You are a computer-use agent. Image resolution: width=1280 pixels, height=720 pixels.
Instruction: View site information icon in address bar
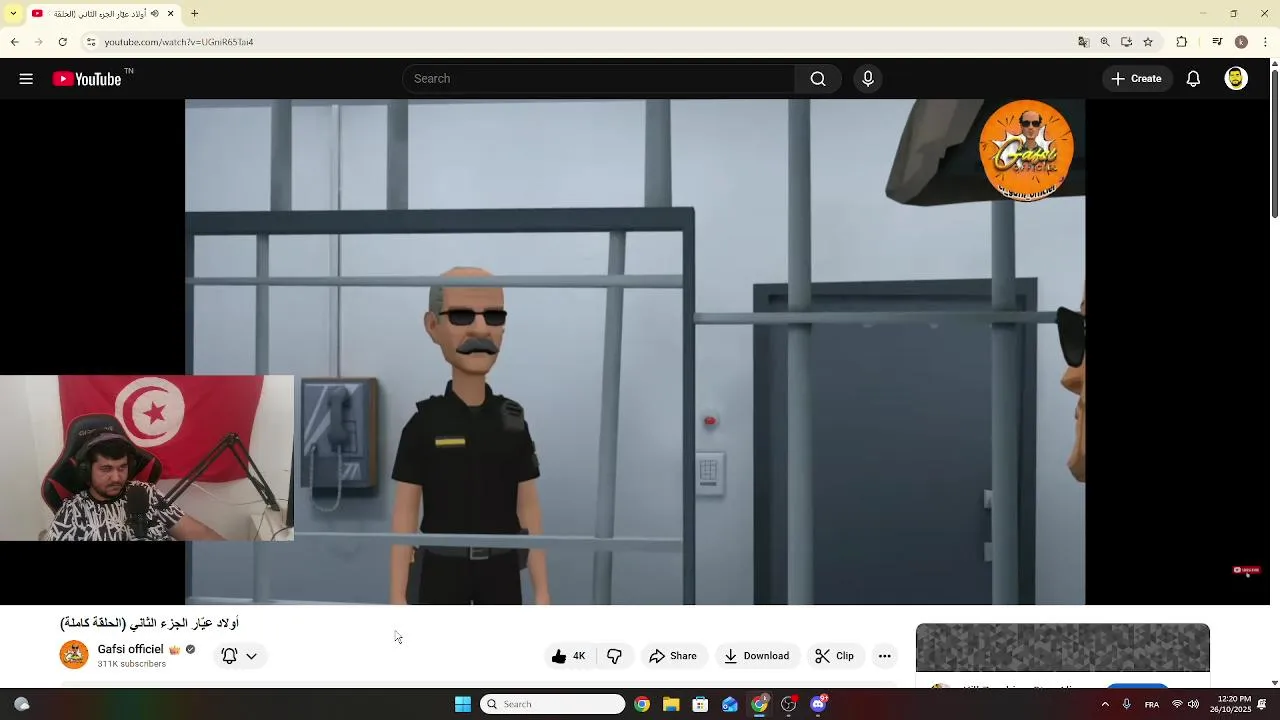91,42
